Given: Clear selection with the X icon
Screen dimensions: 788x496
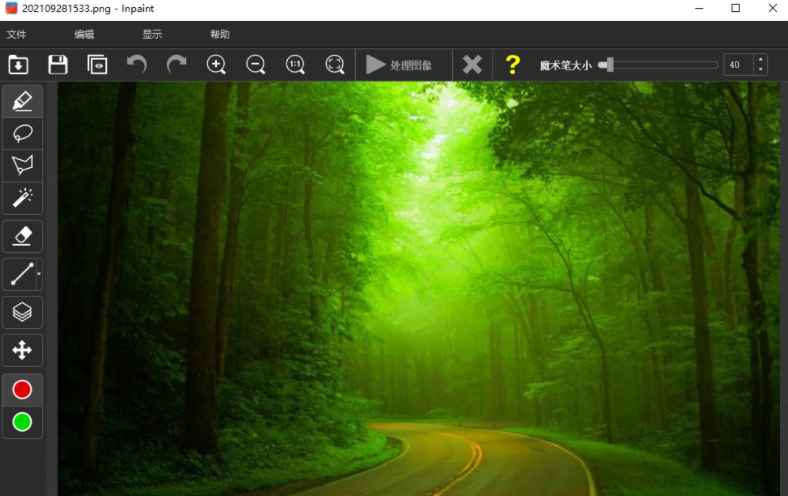Looking at the screenshot, I should tap(472, 65).
